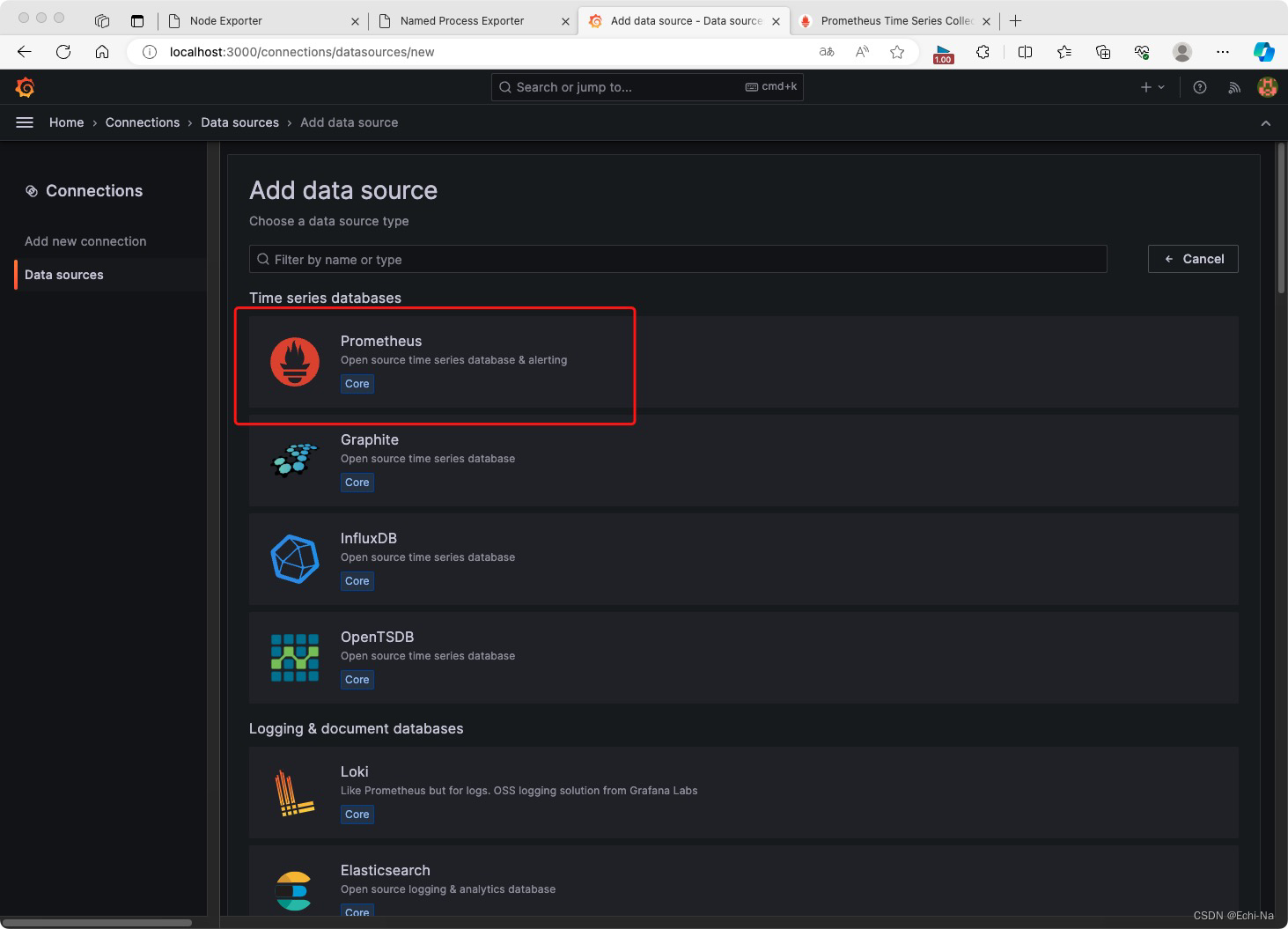Go to Connections breadcrumb

tap(143, 122)
